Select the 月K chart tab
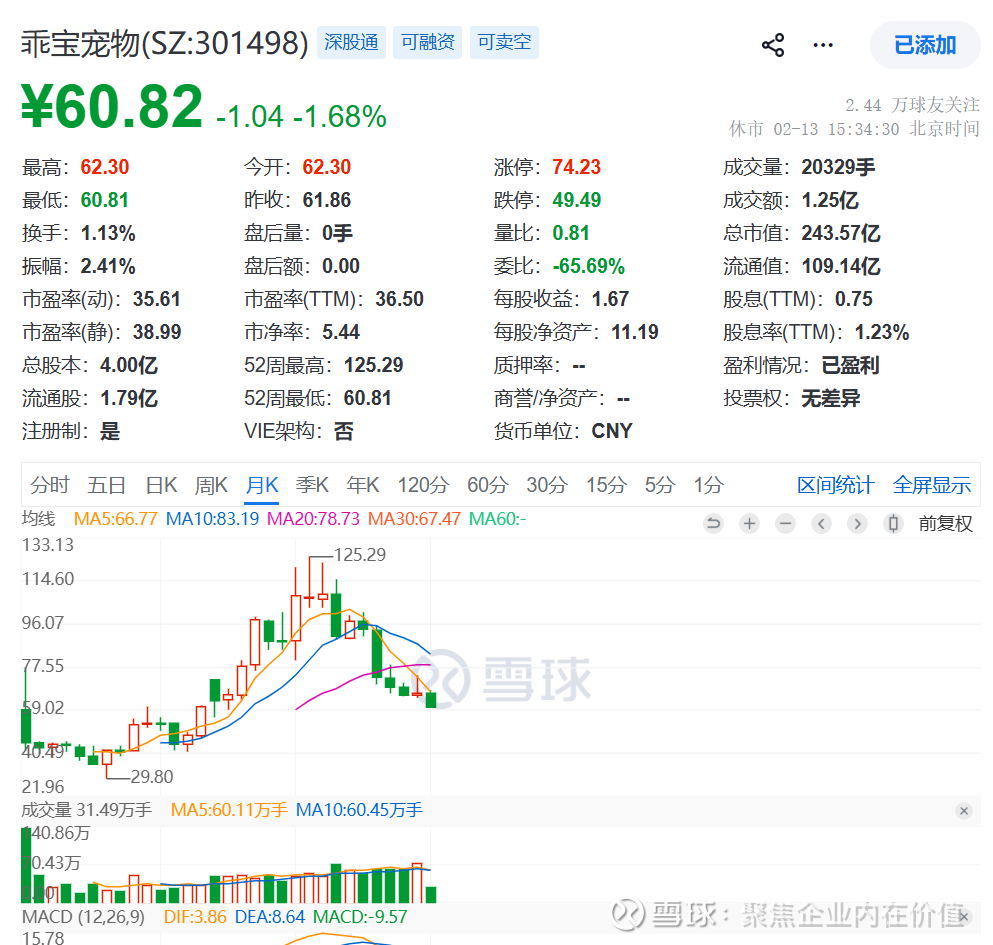The width and height of the screenshot is (993, 945). click(x=262, y=485)
